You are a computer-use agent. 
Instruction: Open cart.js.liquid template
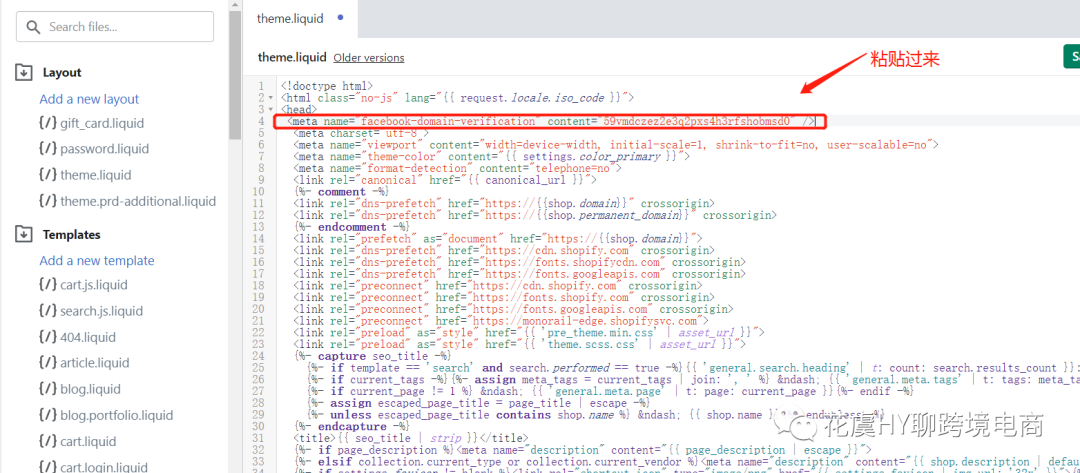tap(94, 284)
